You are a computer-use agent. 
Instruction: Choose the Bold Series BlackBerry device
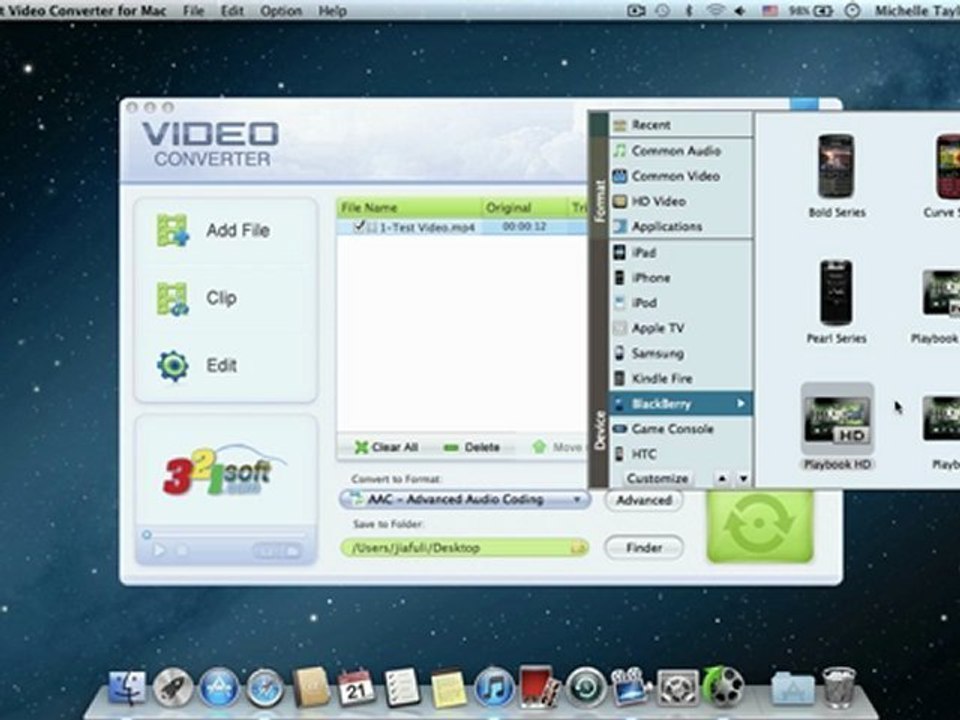pos(836,176)
